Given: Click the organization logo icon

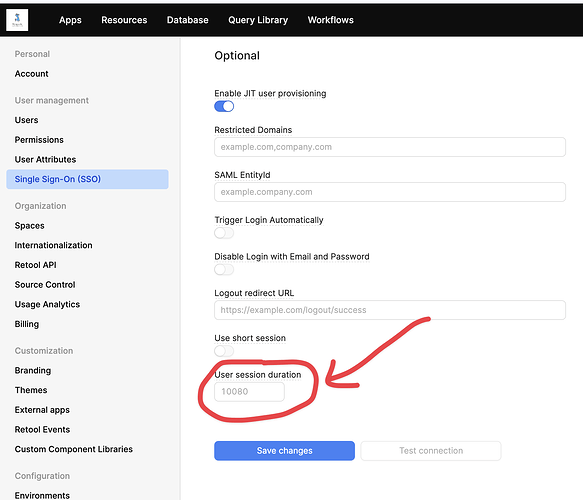Looking at the screenshot, I should click(17, 20).
